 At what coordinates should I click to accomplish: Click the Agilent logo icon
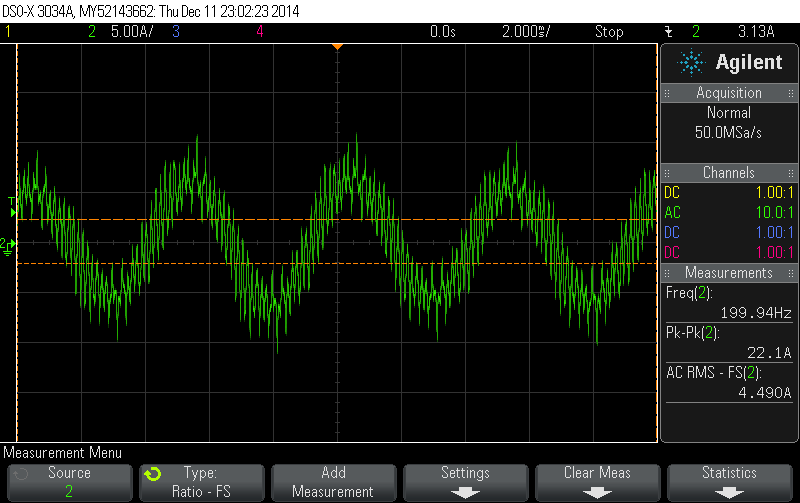click(691, 63)
